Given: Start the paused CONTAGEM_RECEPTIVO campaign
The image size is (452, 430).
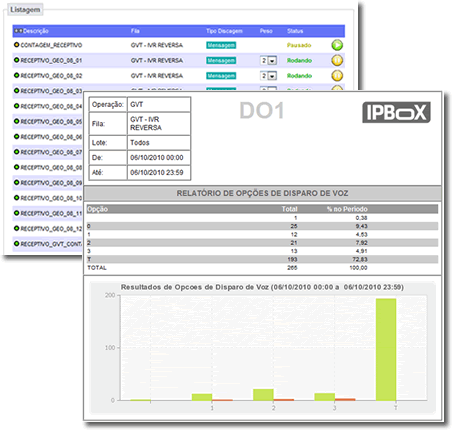Looking at the screenshot, I should click(x=337, y=45).
